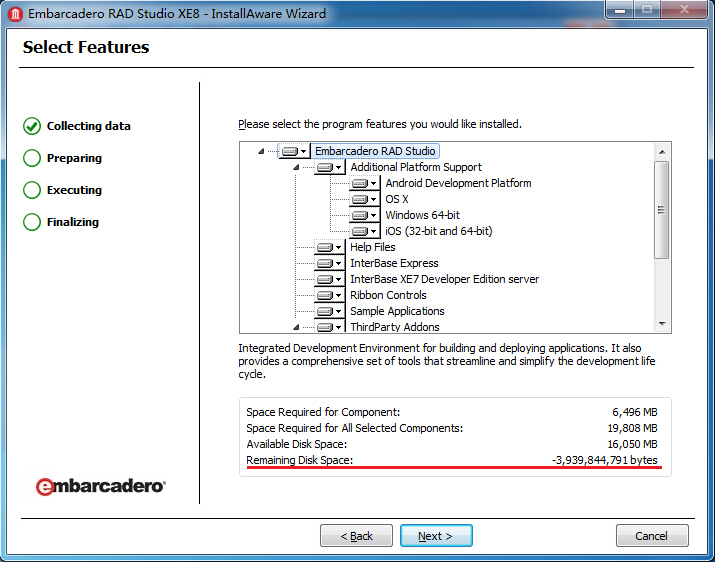Open feature dropdown for ThirdParty Addons
Viewport: 715px width, 562px height.
(x=329, y=327)
